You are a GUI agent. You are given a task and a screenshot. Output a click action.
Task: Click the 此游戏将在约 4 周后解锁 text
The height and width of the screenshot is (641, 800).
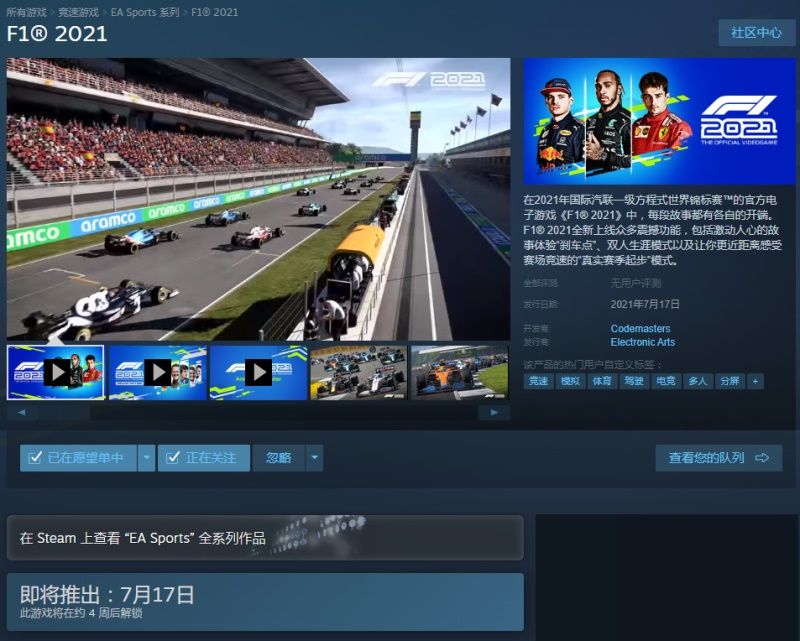pos(81,613)
